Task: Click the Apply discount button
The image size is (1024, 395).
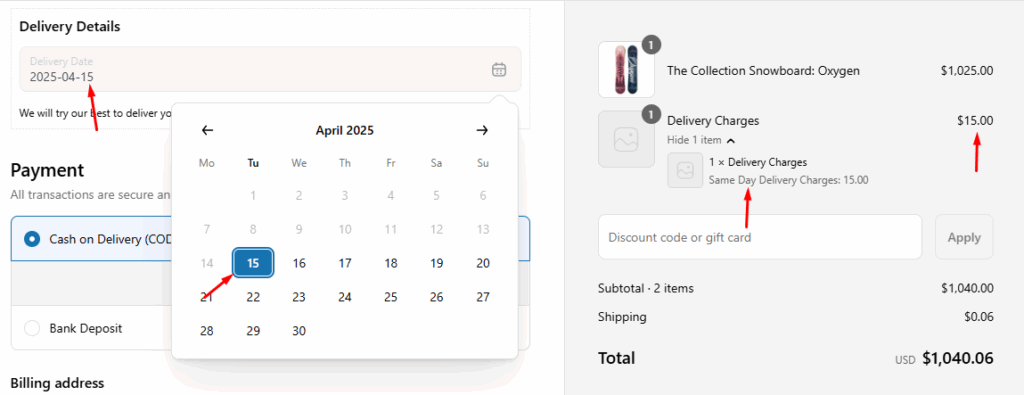Action: [964, 237]
